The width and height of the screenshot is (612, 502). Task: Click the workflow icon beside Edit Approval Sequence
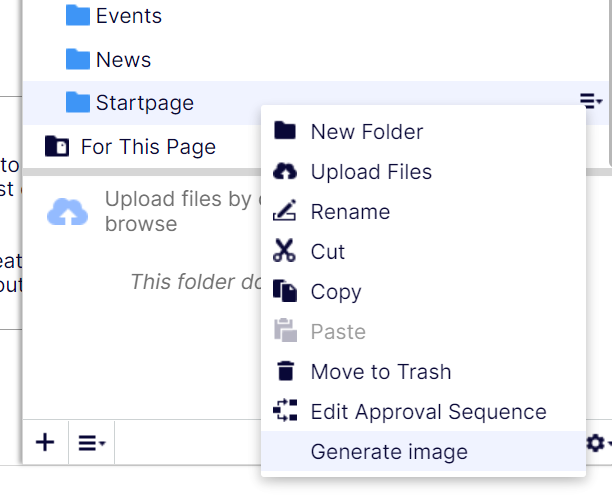(285, 410)
